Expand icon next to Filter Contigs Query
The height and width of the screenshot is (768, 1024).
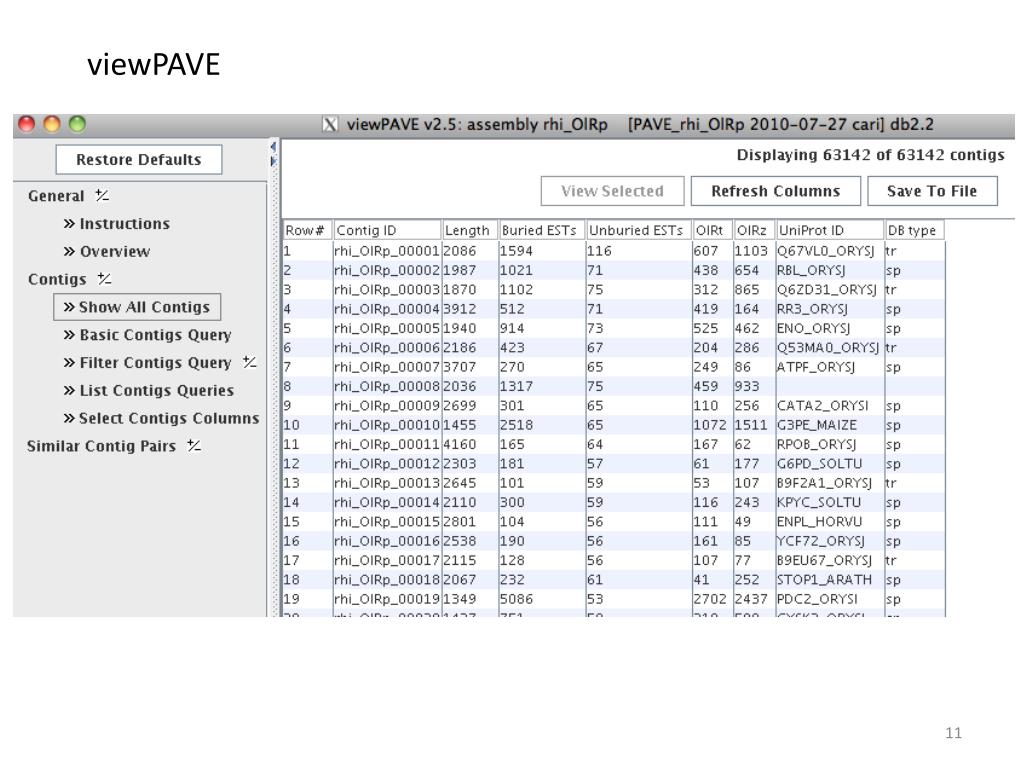(249, 362)
